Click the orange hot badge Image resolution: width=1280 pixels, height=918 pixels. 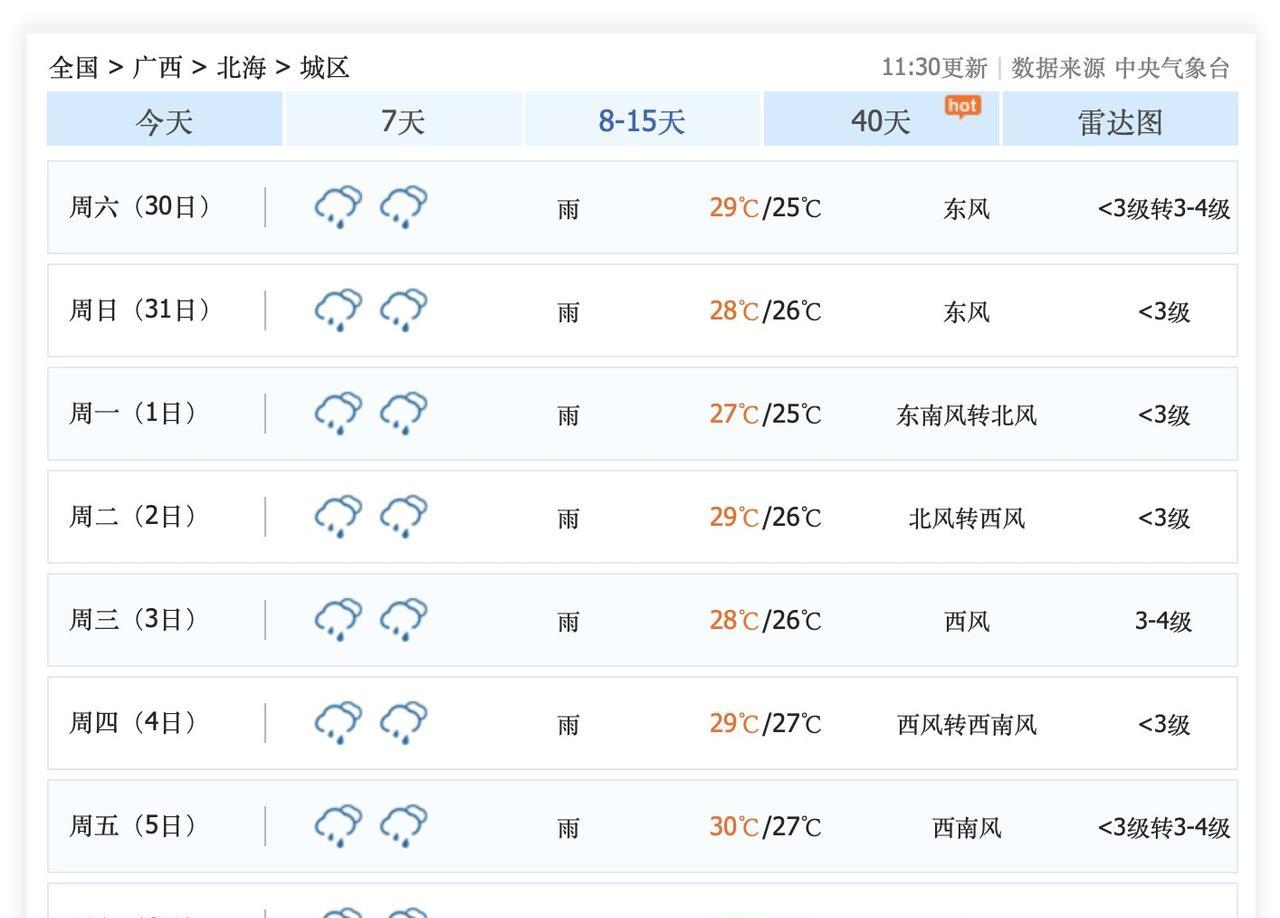962,106
